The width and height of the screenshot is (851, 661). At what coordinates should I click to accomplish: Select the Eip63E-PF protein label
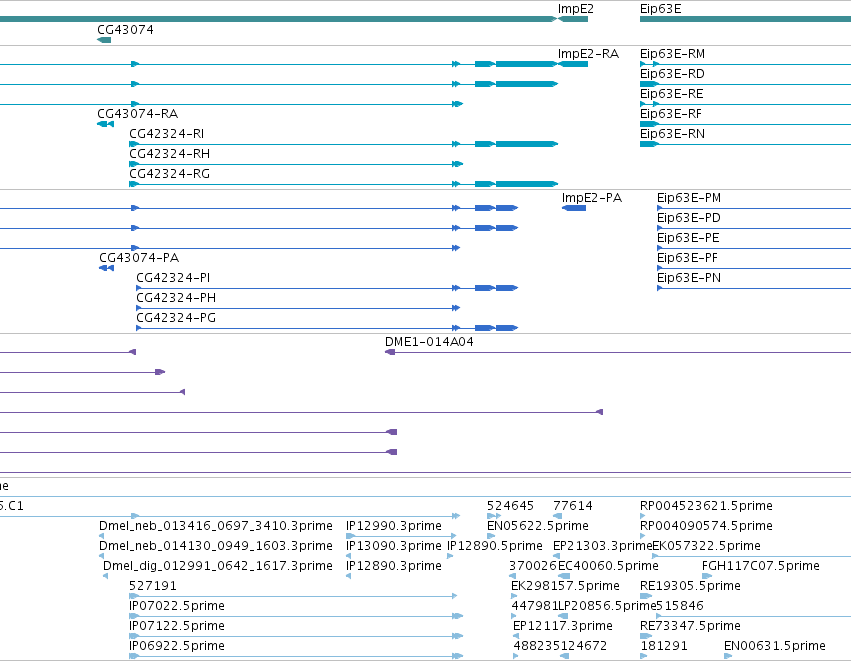[x=687, y=258]
